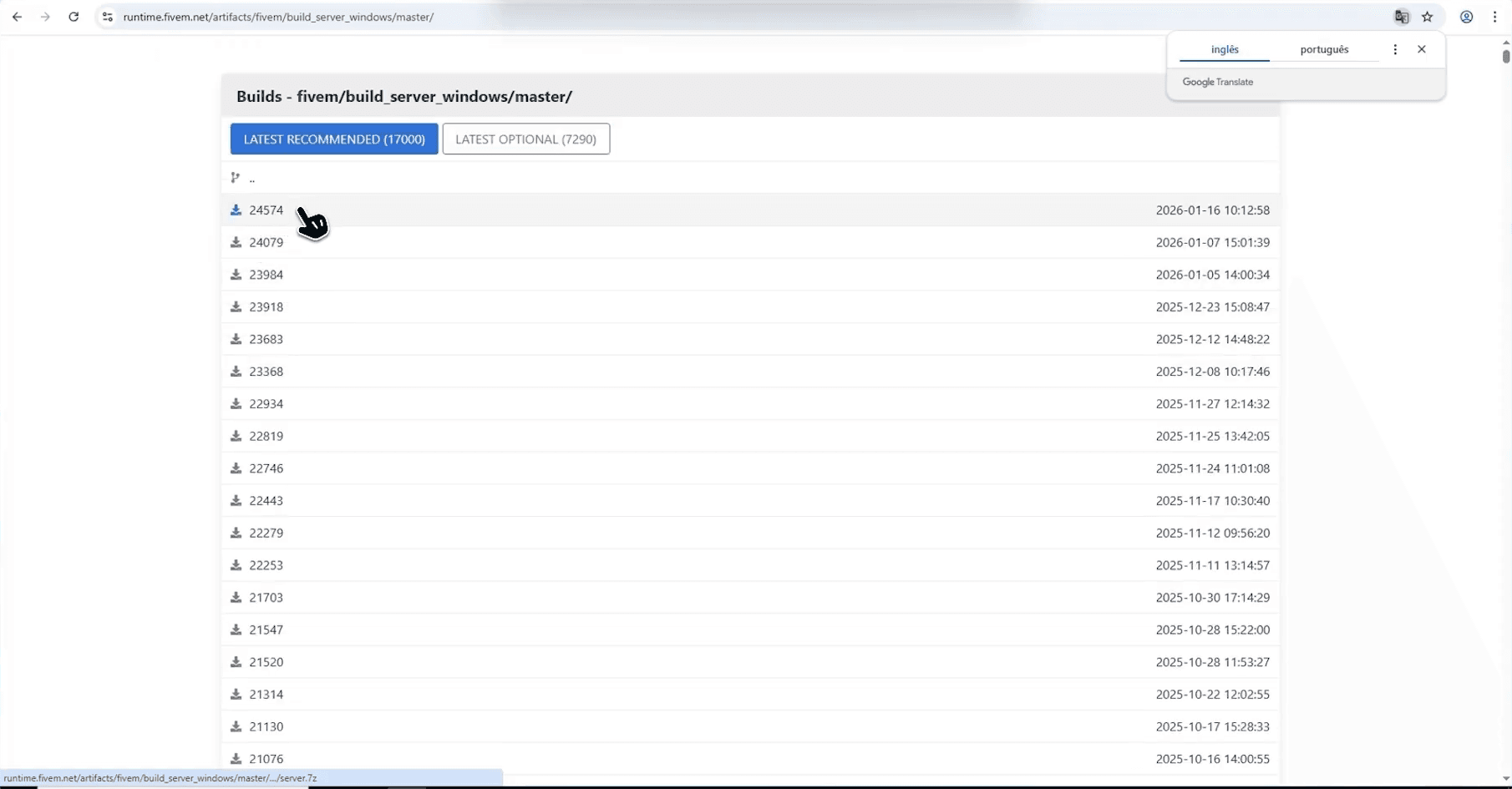Click the download icon for build 24574
Viewport: 1512px width, 789px height.
[236, 210]
